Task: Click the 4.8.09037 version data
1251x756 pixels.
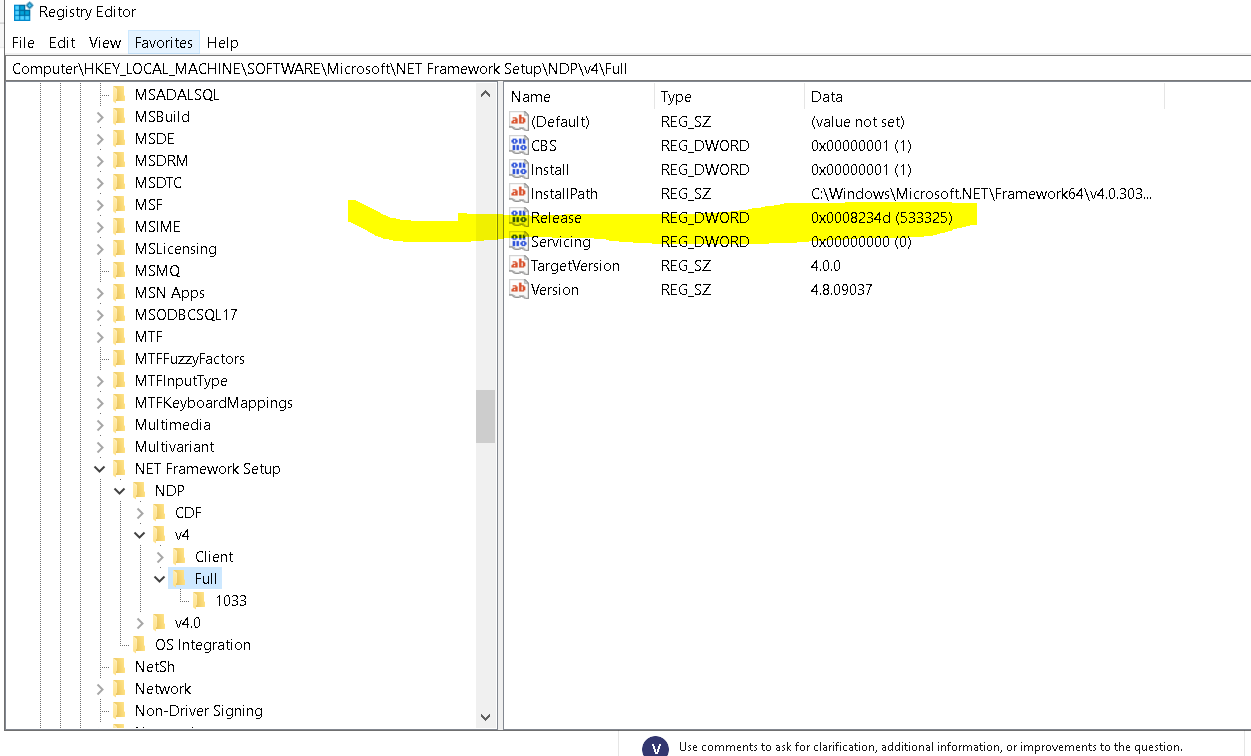Action: coord(844,290)
